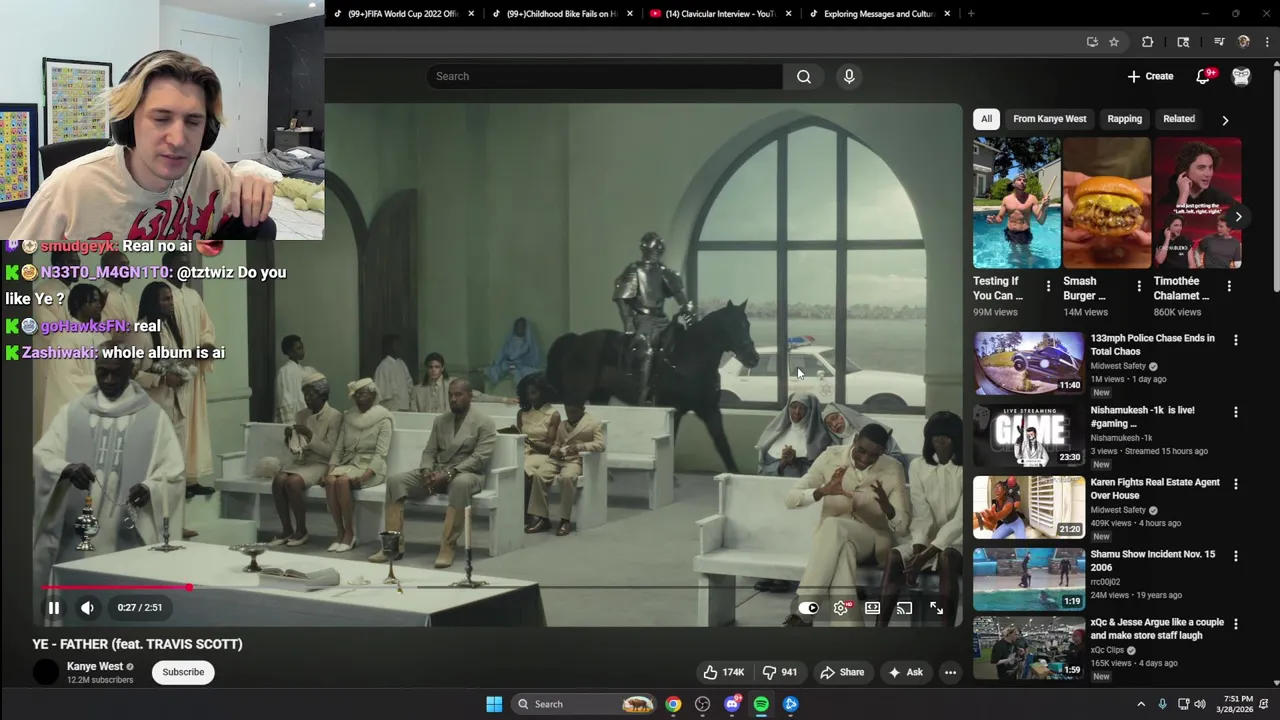Open options for xQc & Jesse Argue video
The image size is (1280, 720).
(x=1236, y=624)
